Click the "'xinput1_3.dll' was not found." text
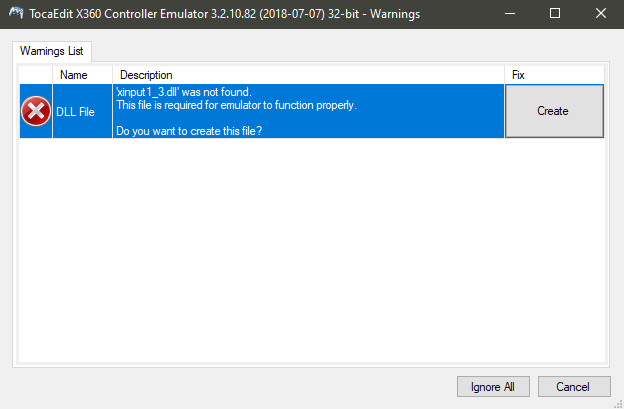The height and width of the screenshot is (409, 624). click(x=184, y=92)
